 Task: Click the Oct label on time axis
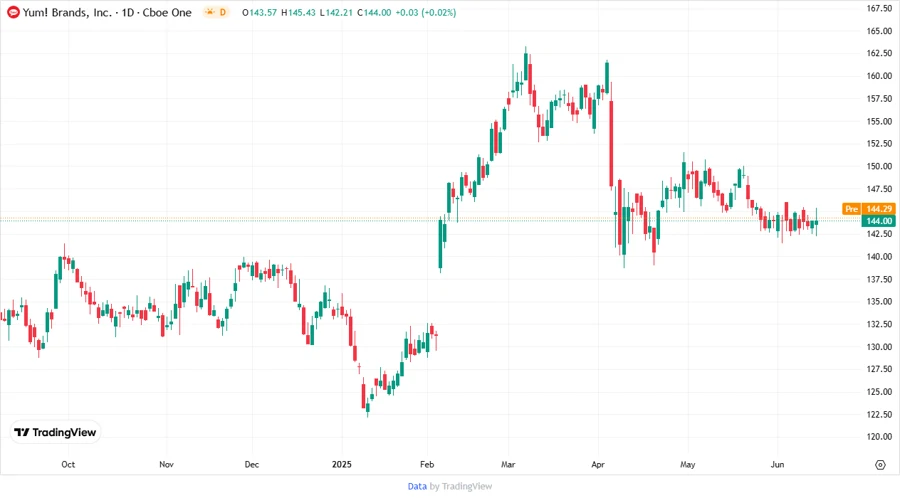tap(68, 464)
